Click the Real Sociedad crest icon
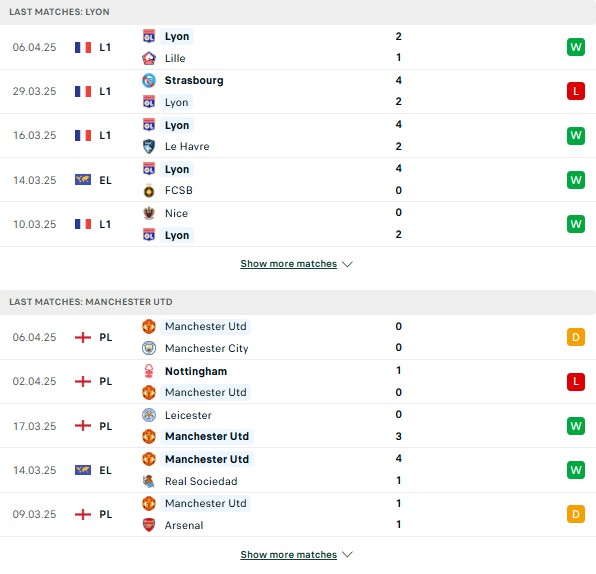Screen dimensions: 596x574 pyautogui.click(x=149, y=481)
